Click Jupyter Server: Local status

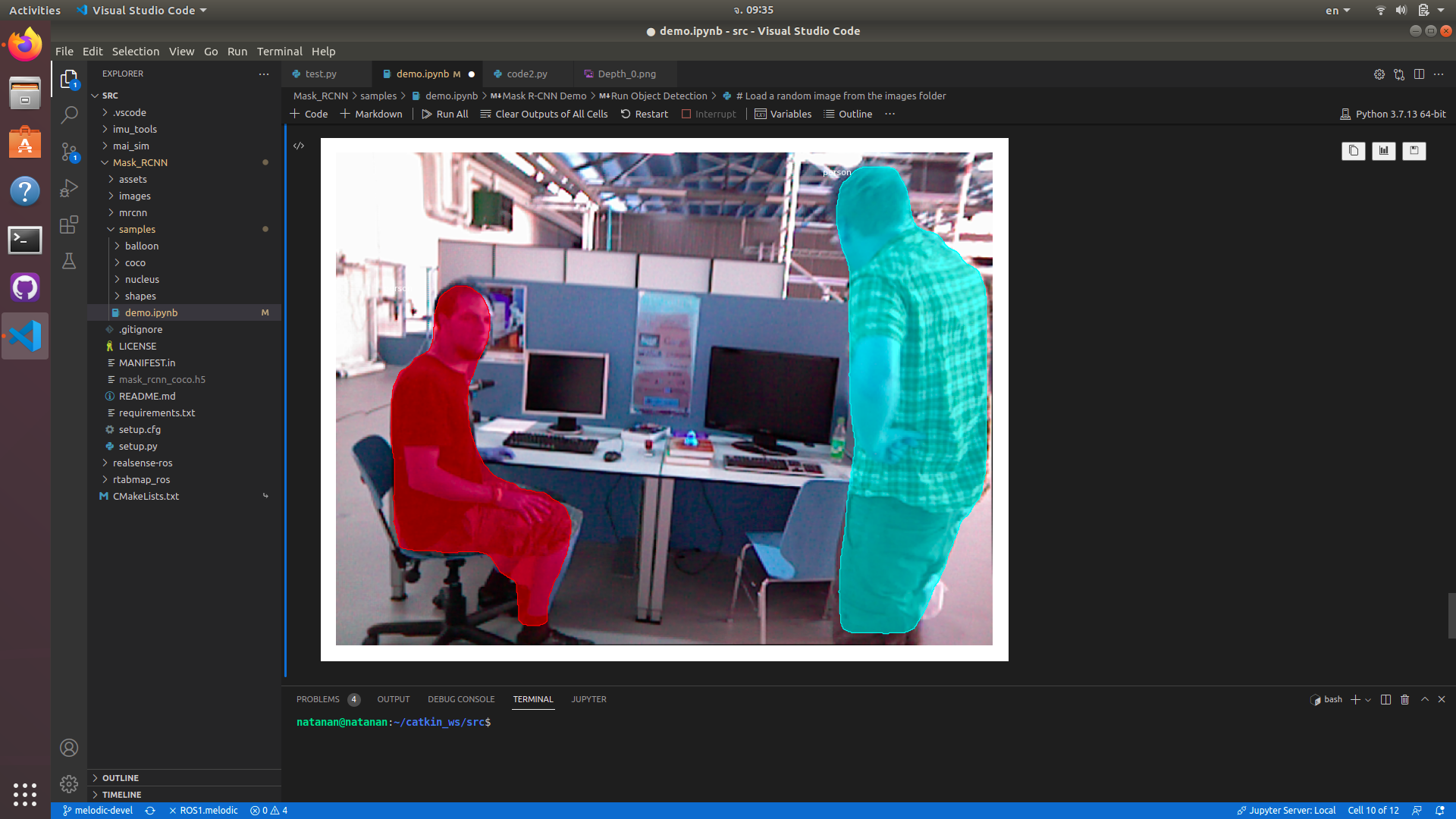coord(1286,811)
